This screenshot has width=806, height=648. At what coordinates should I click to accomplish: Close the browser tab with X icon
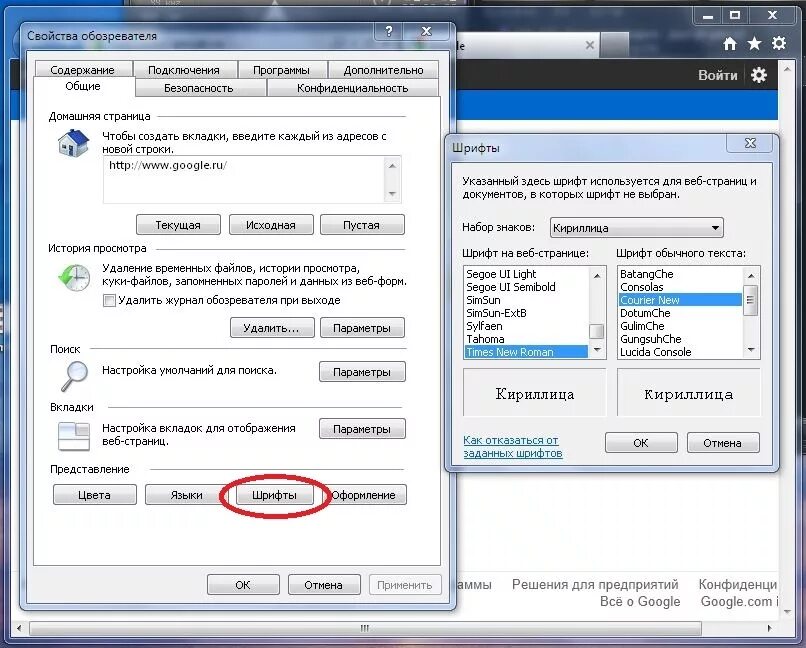tap(590, 45)
